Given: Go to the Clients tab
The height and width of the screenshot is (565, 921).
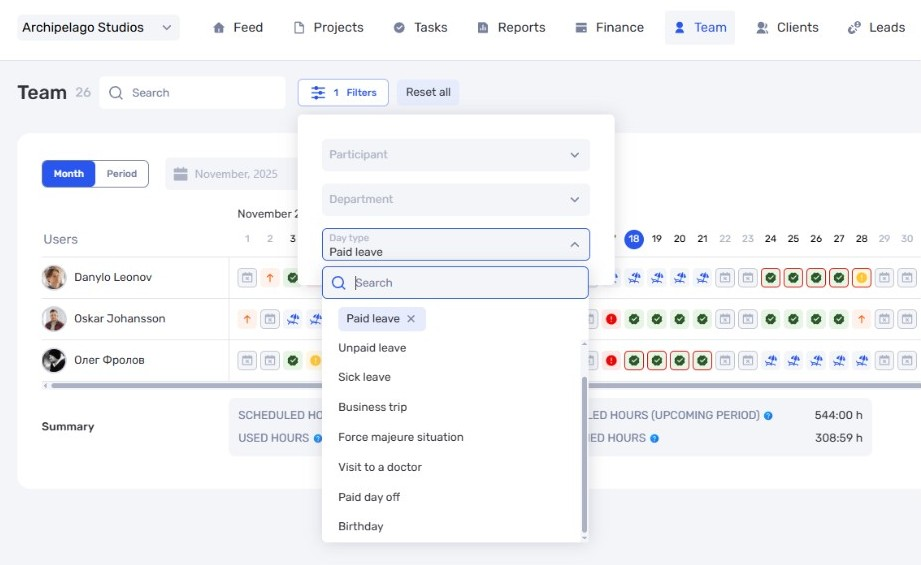Looking at the screenshot, I should click(787, 28).
